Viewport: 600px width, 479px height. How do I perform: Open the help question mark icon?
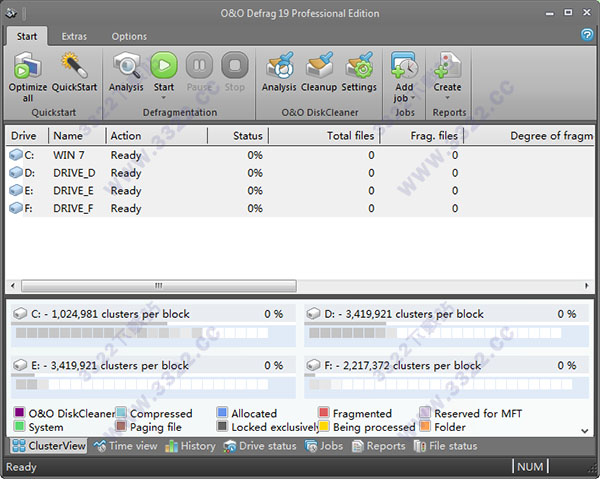click(587, 34)
